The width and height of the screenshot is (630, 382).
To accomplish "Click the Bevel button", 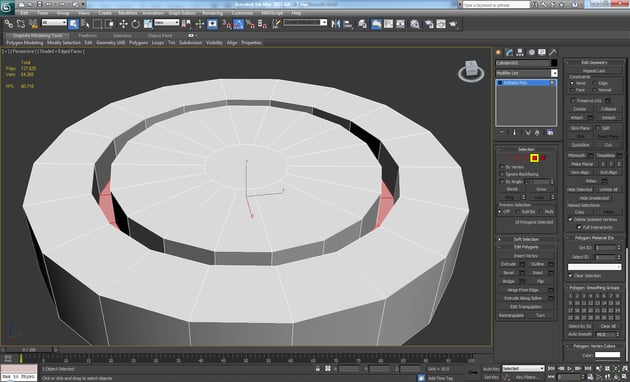I will tap(509, 273).
